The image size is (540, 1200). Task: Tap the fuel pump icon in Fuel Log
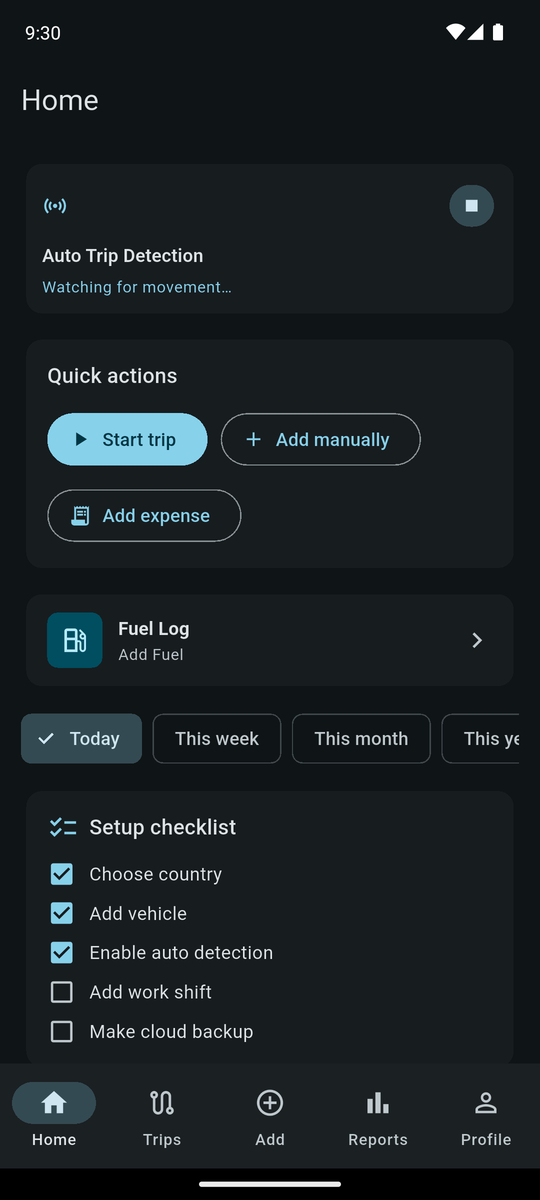click(x=75, y=640)
